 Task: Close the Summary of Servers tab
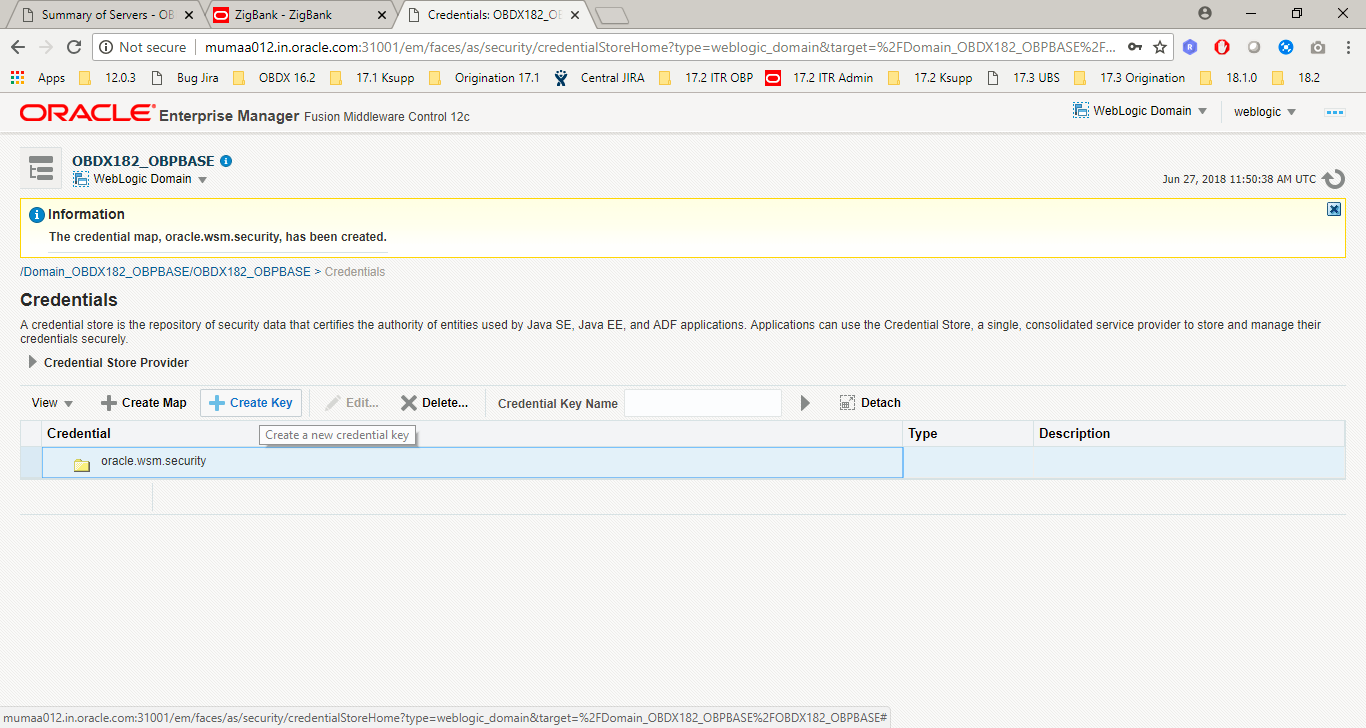coord(189,15)
